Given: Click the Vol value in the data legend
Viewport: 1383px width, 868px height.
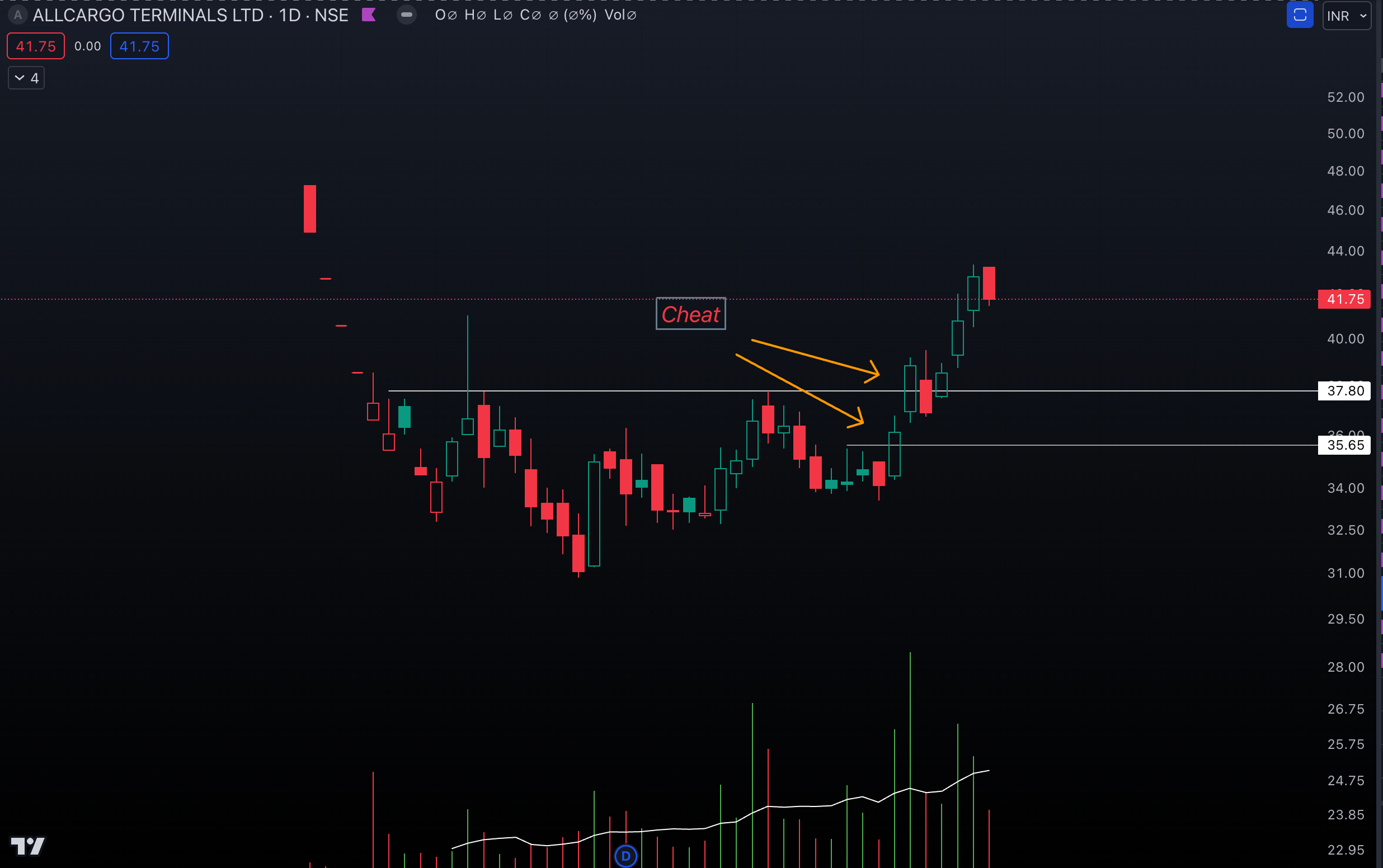Looking at the screenshot, I should click(x=621, y=16).
